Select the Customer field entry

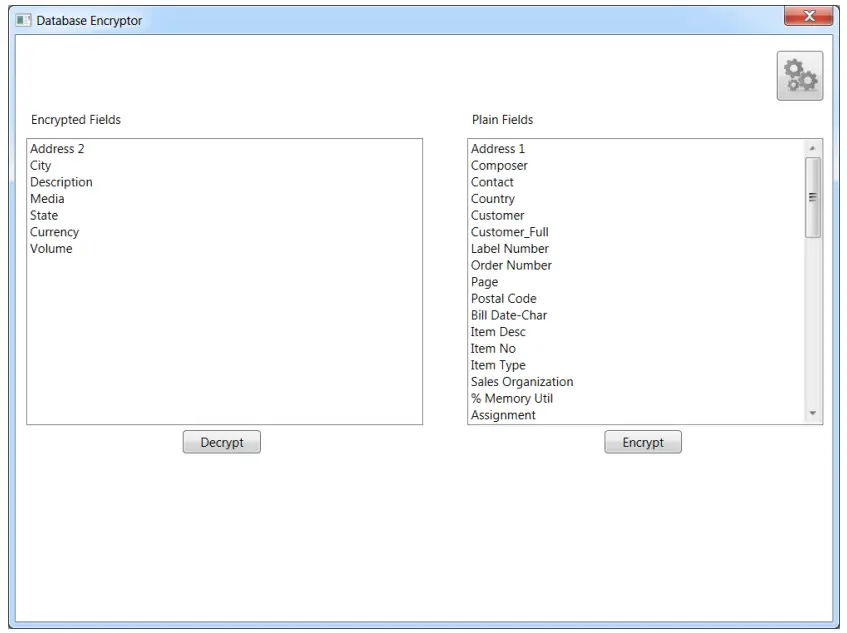pos(498,216)
